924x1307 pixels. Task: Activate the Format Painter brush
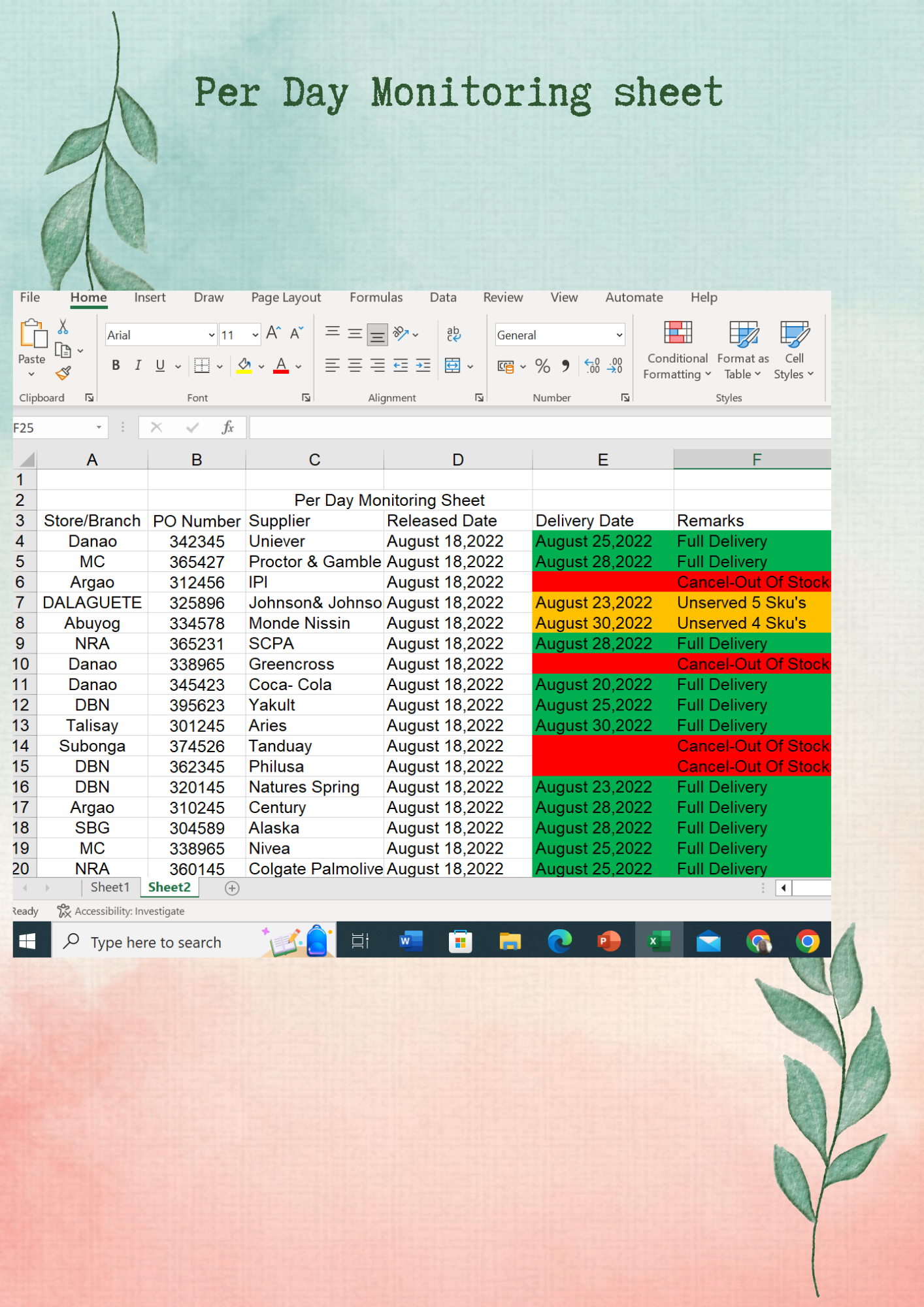click(63, 373)
